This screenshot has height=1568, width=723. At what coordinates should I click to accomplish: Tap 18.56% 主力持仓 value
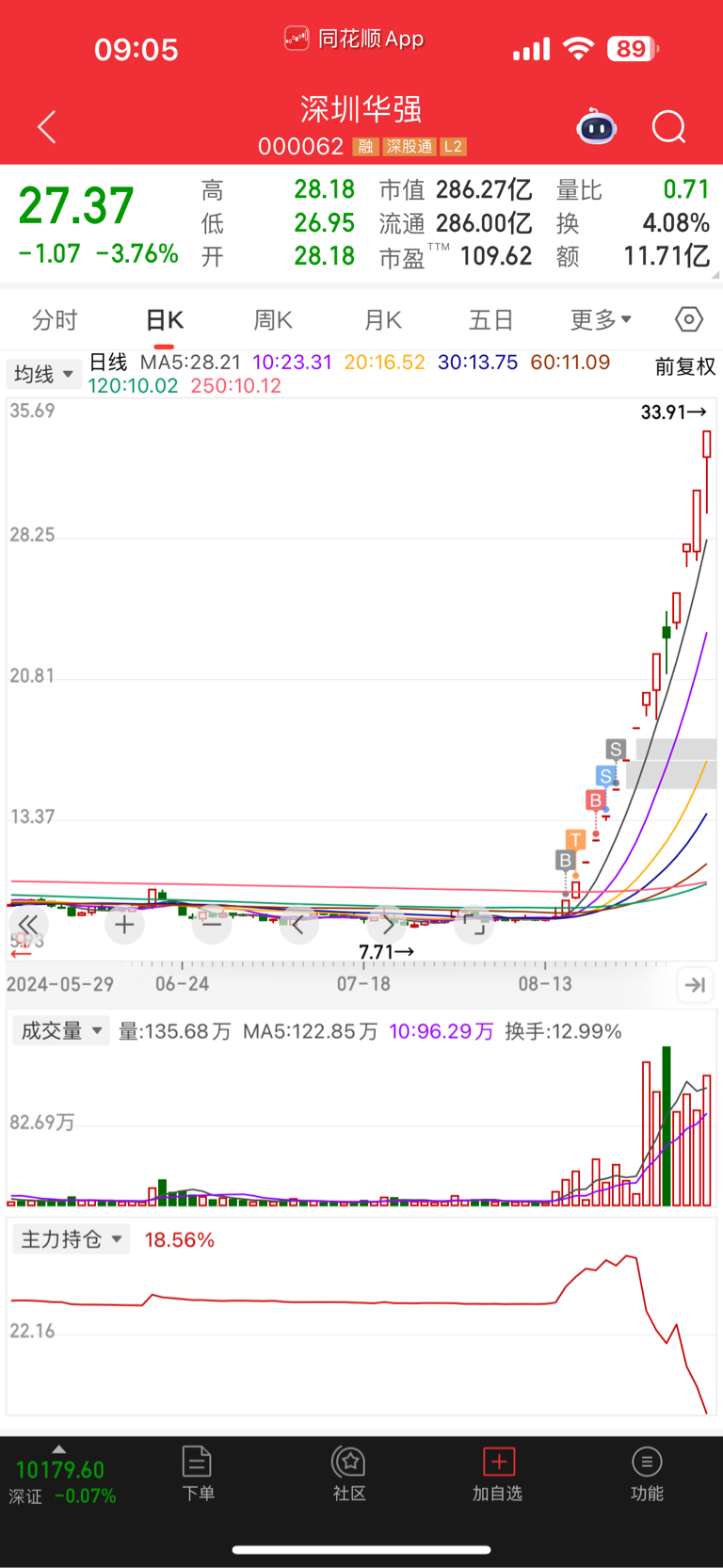tap(179, 1239)
